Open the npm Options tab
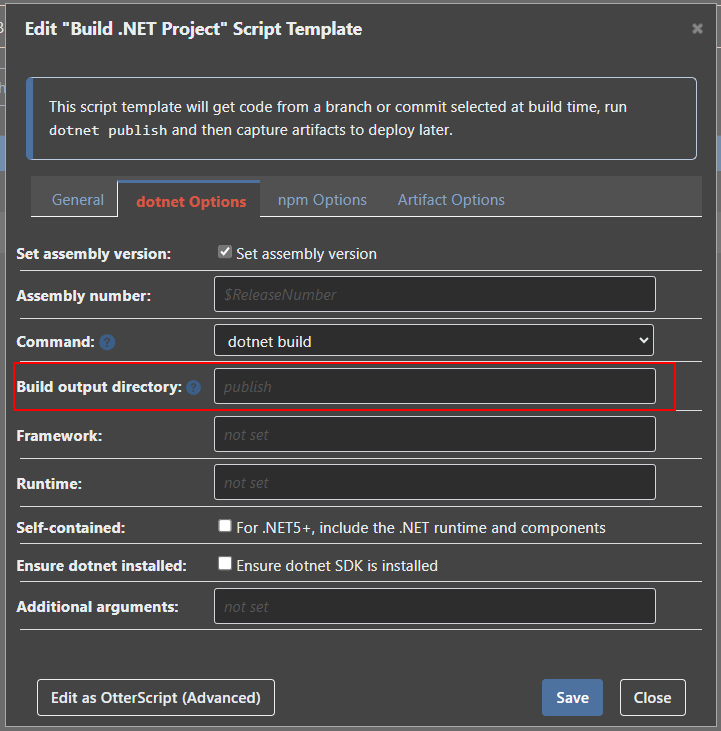 [322, 200]
